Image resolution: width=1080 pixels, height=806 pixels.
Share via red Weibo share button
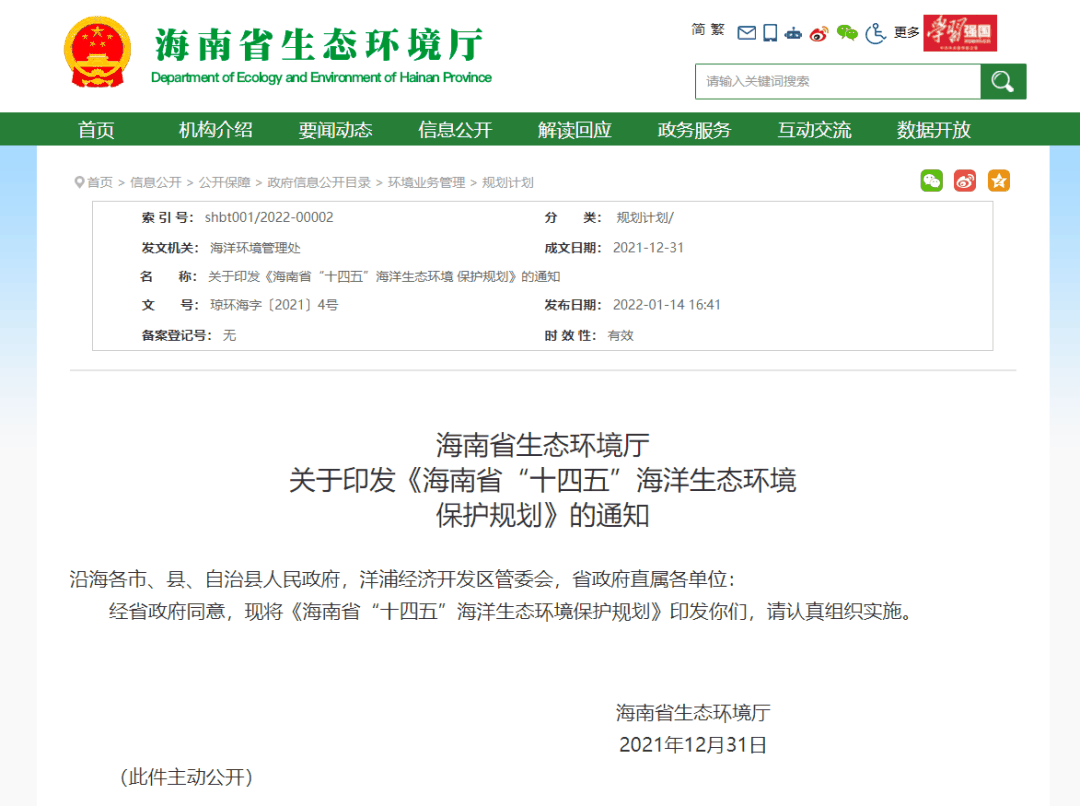point(965,181)
